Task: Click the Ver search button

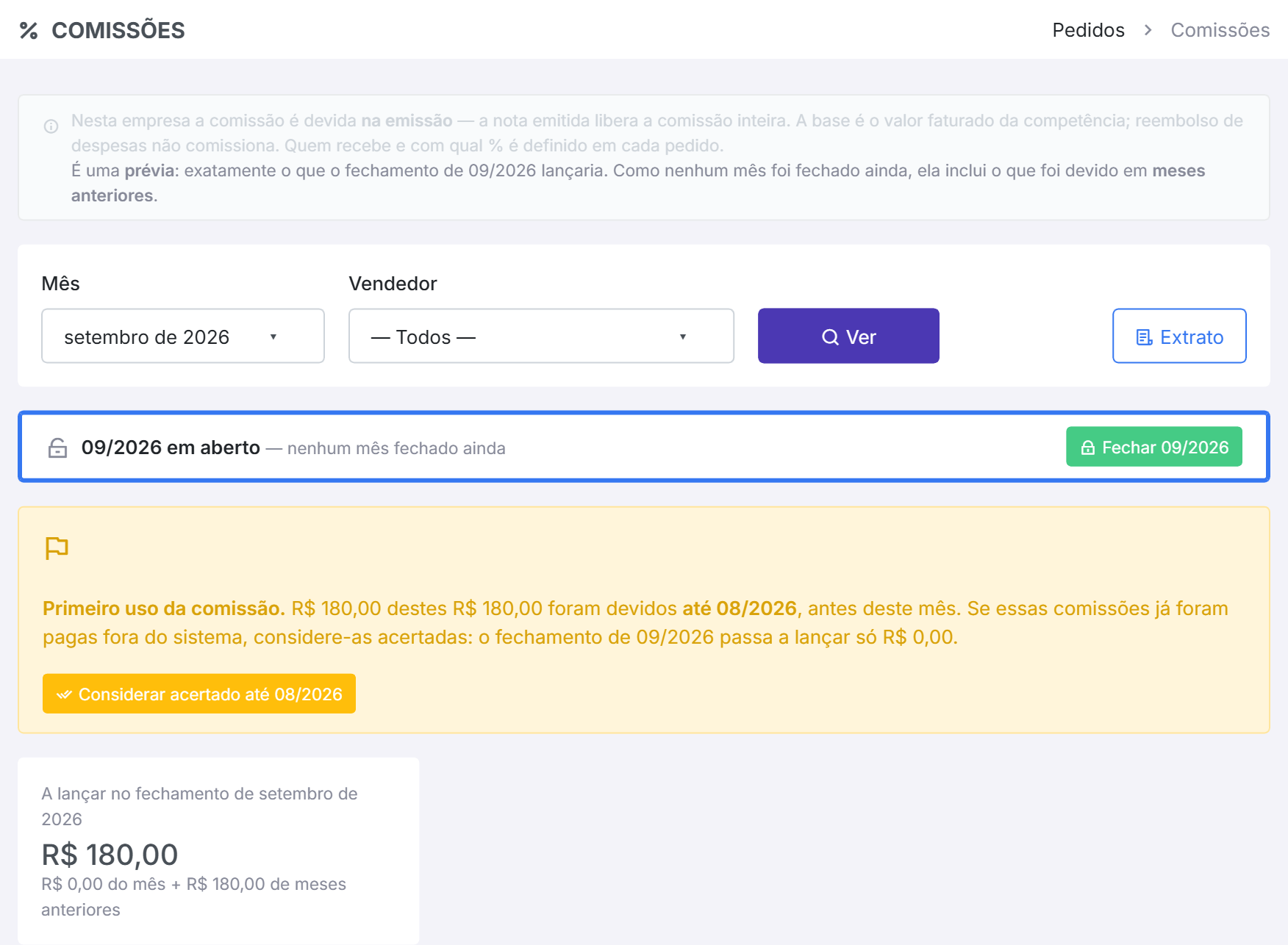Action: (x=848, y=336)
